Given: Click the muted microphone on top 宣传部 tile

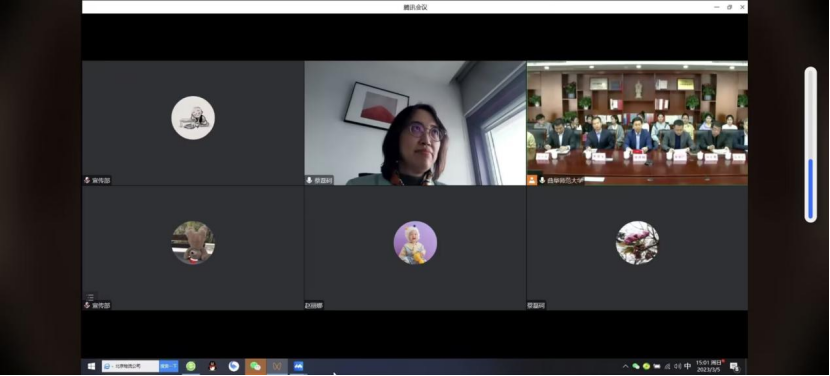Looking at the screenshot, I should [87, 181].
